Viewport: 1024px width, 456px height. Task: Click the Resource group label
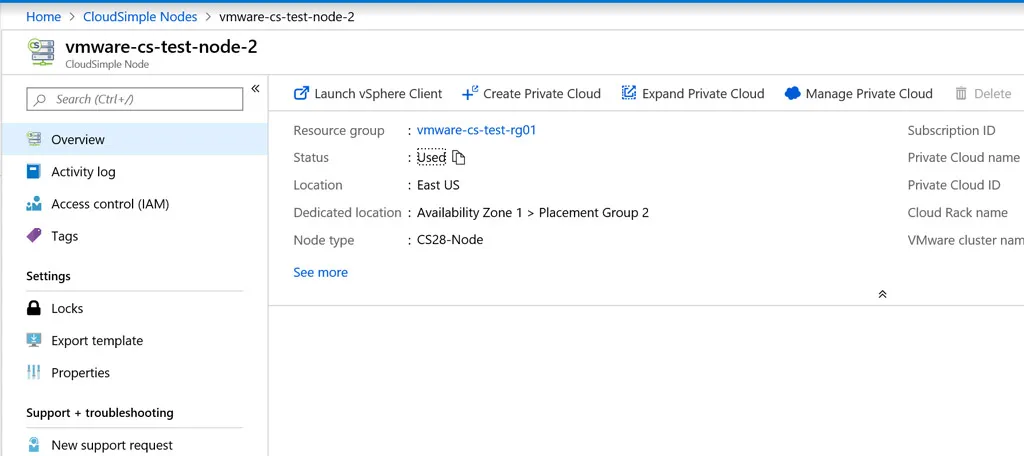click(339, 131)
